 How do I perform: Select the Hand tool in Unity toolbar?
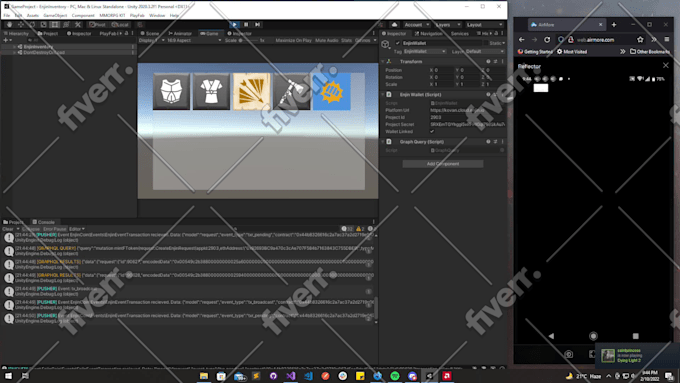(x=10, y=25)
